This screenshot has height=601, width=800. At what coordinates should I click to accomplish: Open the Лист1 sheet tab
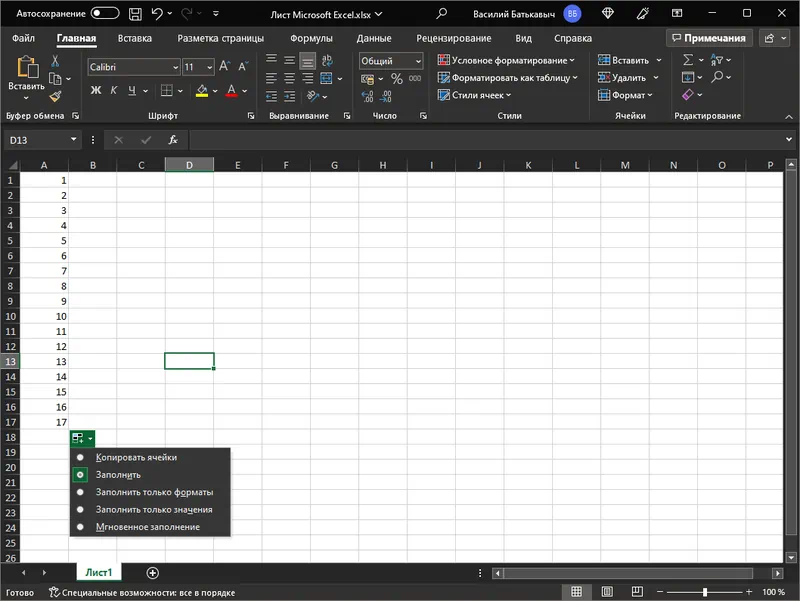pyautogui.click(x=98, y=572)
